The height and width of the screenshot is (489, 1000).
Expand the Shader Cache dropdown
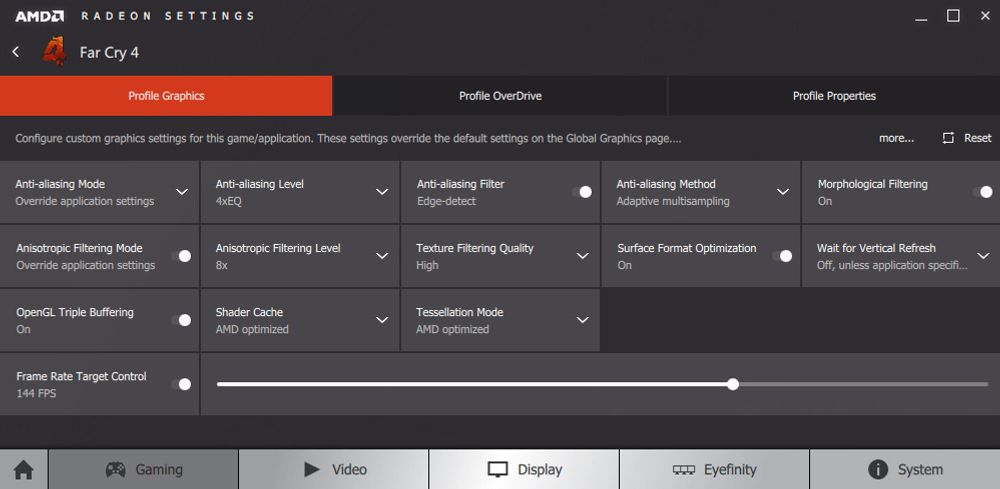coord(382,320)
